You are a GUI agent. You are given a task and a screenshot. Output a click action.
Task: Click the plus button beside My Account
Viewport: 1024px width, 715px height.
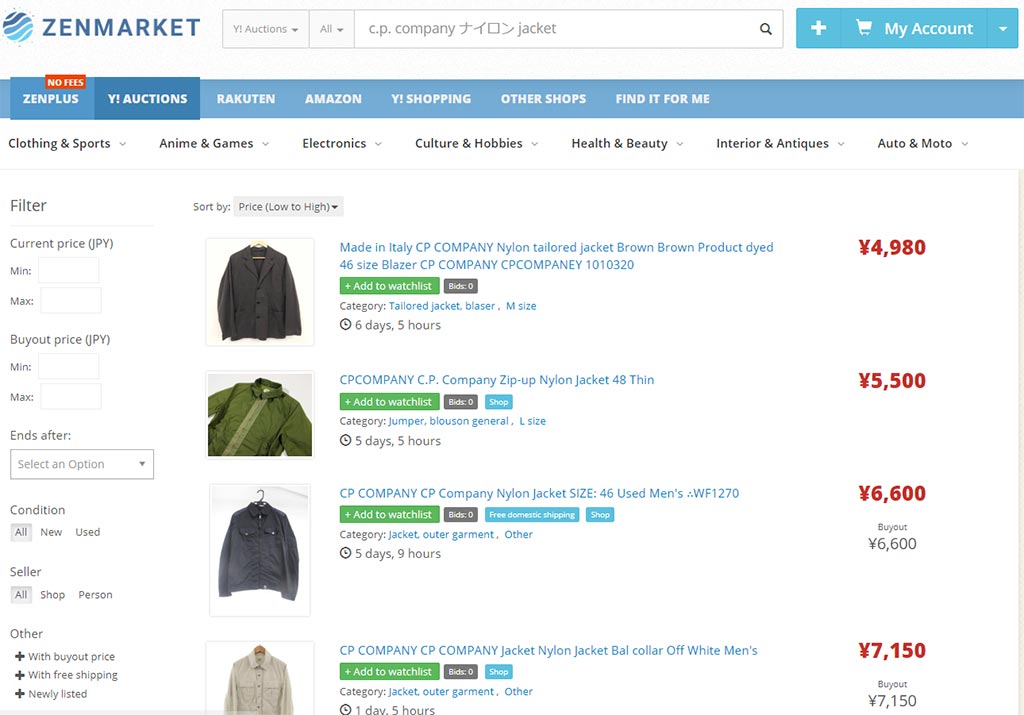(x=818, y=28)
